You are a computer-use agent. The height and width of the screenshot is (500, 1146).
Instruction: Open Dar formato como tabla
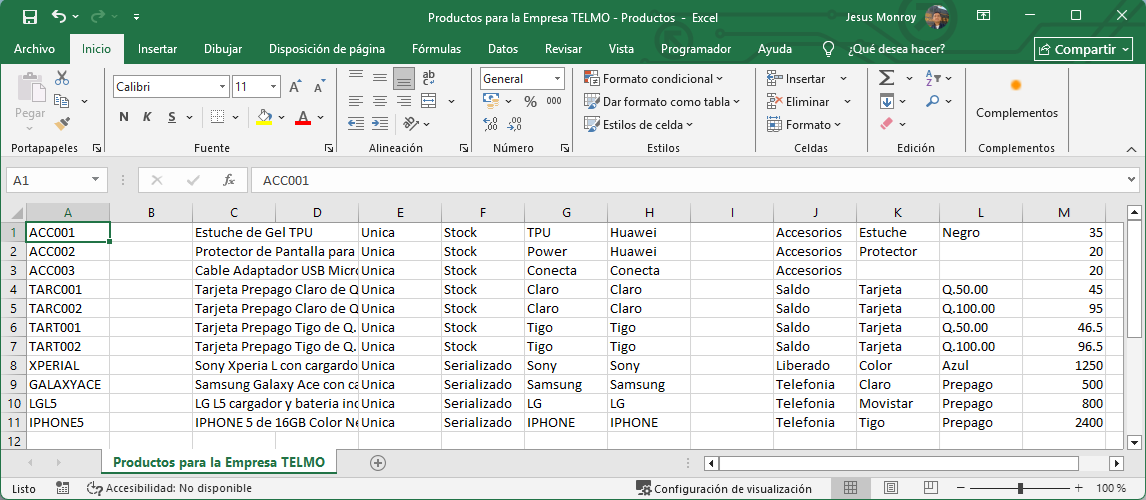click(662, 102)
